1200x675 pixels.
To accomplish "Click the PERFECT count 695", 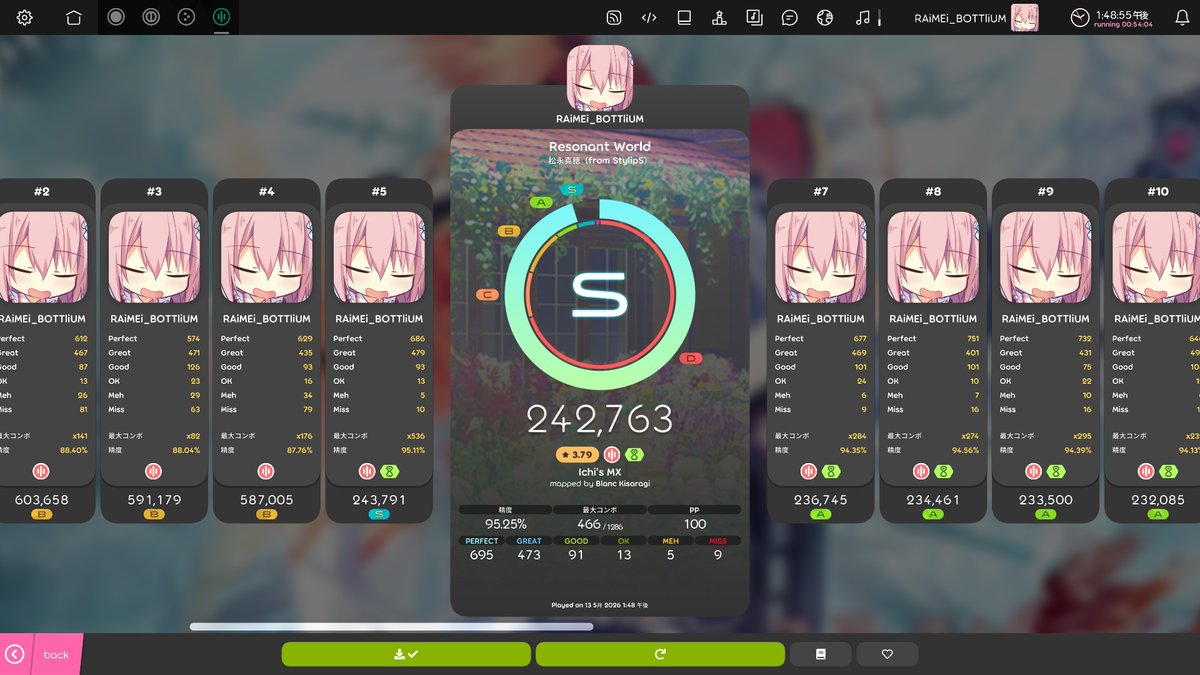I will click(x=481, y=555).
